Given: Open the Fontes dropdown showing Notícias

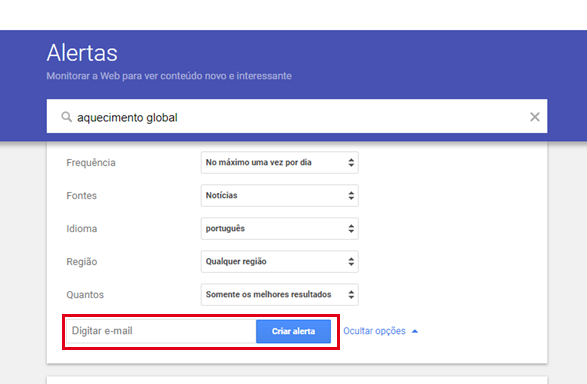Looking at the screenshot, I should tap(280, 195).
